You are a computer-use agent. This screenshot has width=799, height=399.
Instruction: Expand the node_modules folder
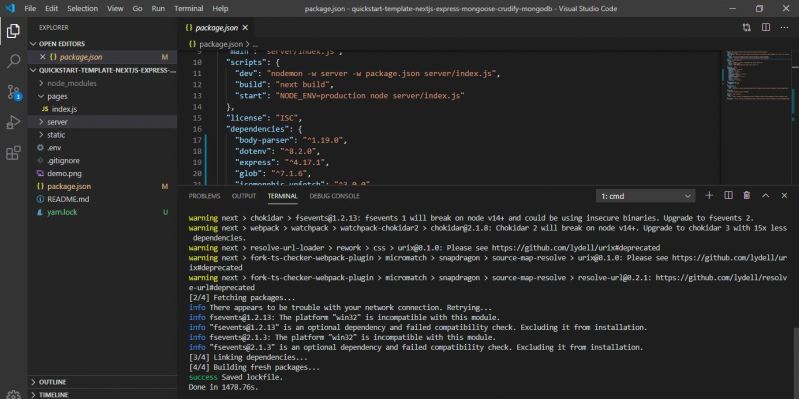pyautogui.click(x=102, y=83)
